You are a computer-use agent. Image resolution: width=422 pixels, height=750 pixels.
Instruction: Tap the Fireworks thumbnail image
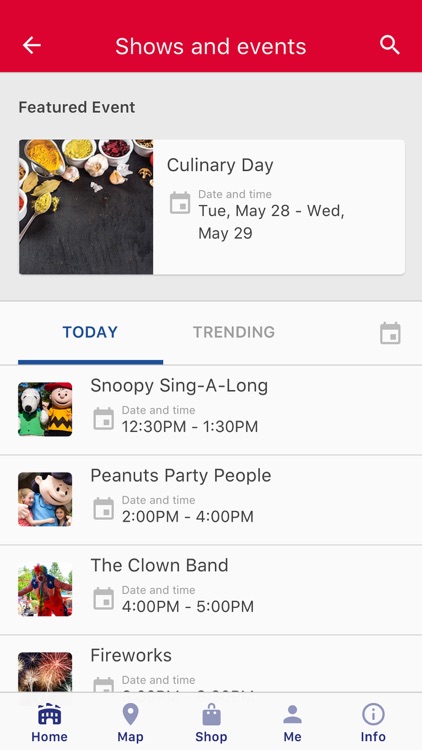point(45,672)
